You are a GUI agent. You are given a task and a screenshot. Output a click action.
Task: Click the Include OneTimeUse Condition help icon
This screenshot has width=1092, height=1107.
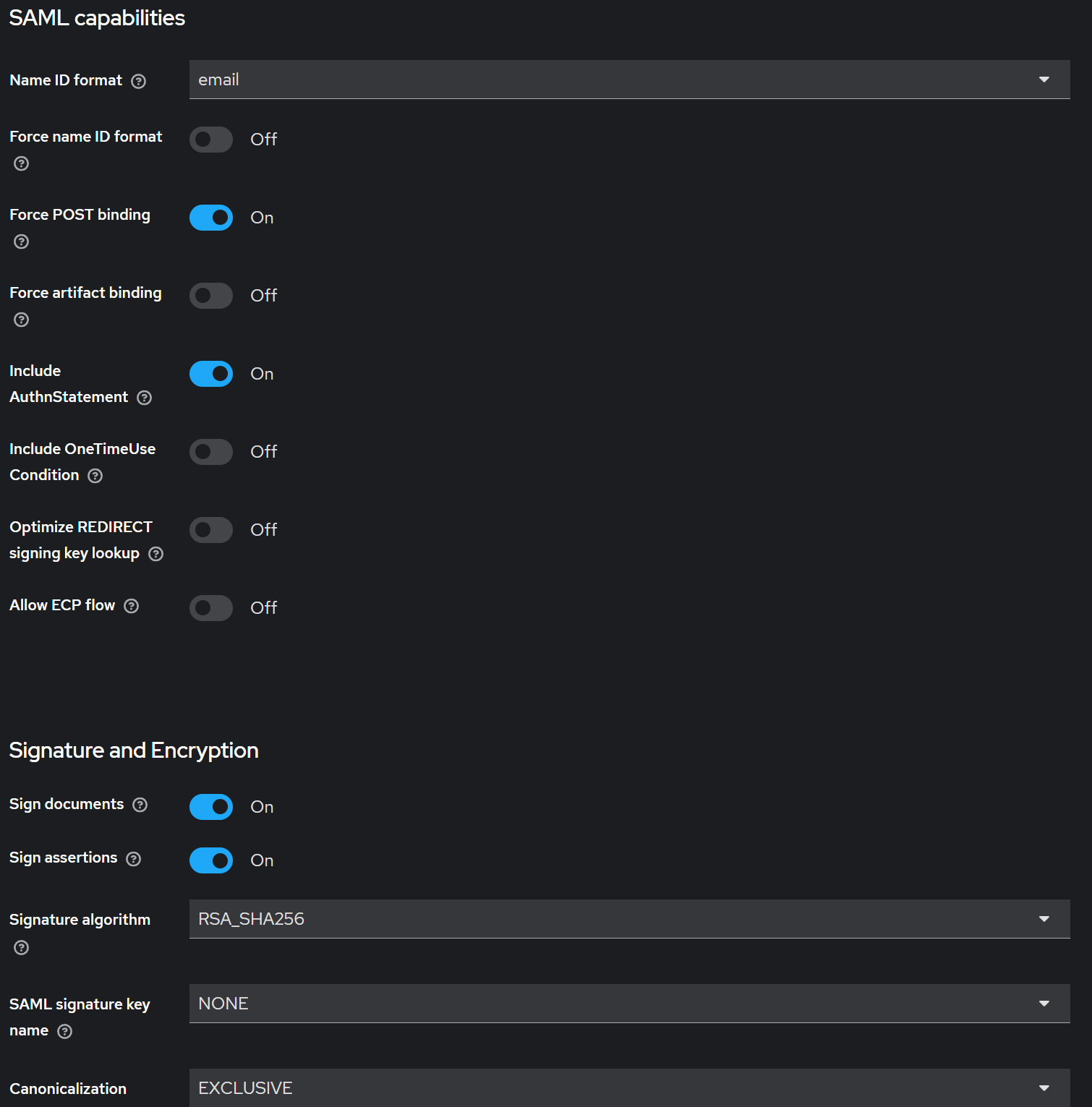coord(95,476)
